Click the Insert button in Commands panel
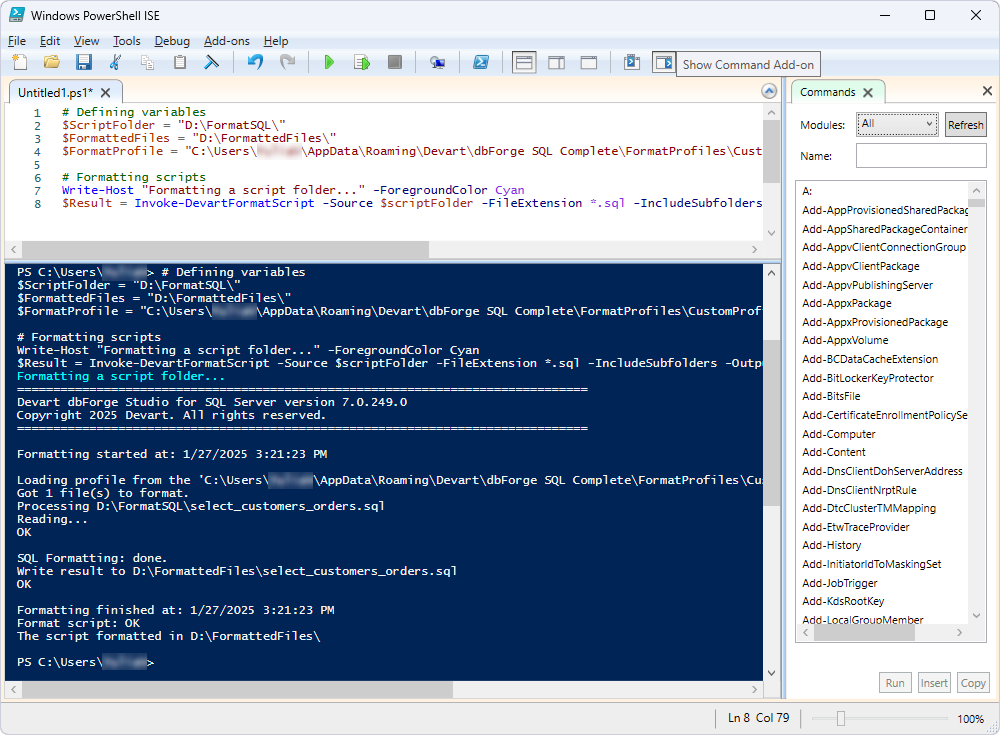 [x=934, y=683]
